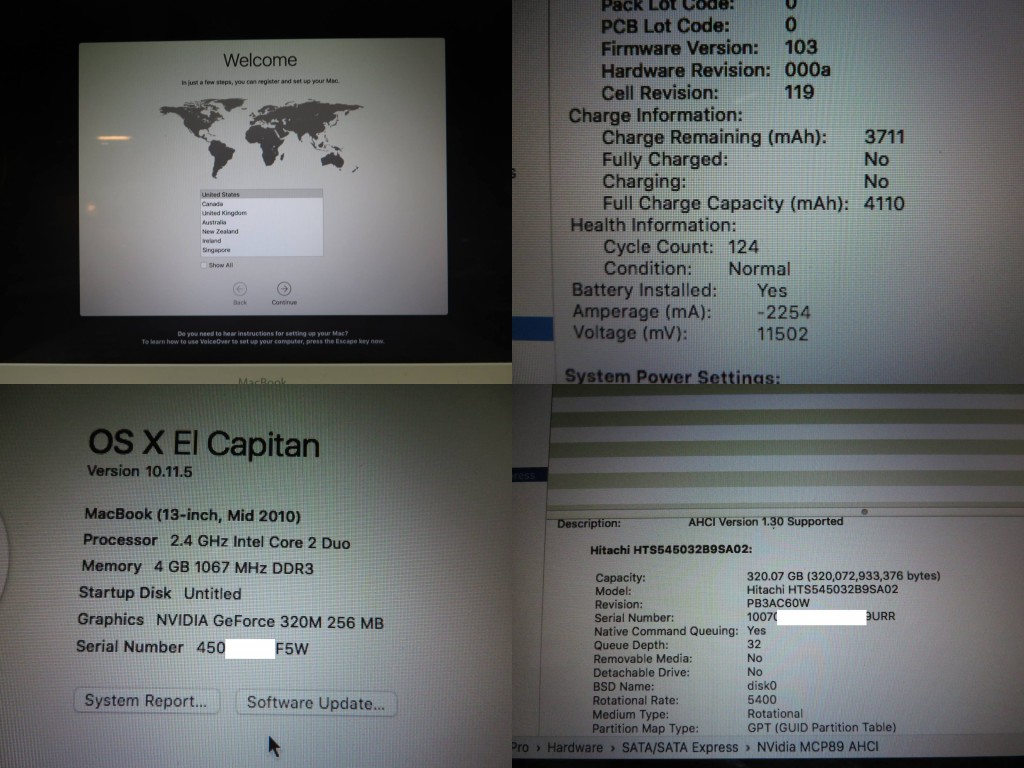Viewport: 1024px width, 768px height.
Task: Click the Back arrow icon
Action: (x=240, y=288)
